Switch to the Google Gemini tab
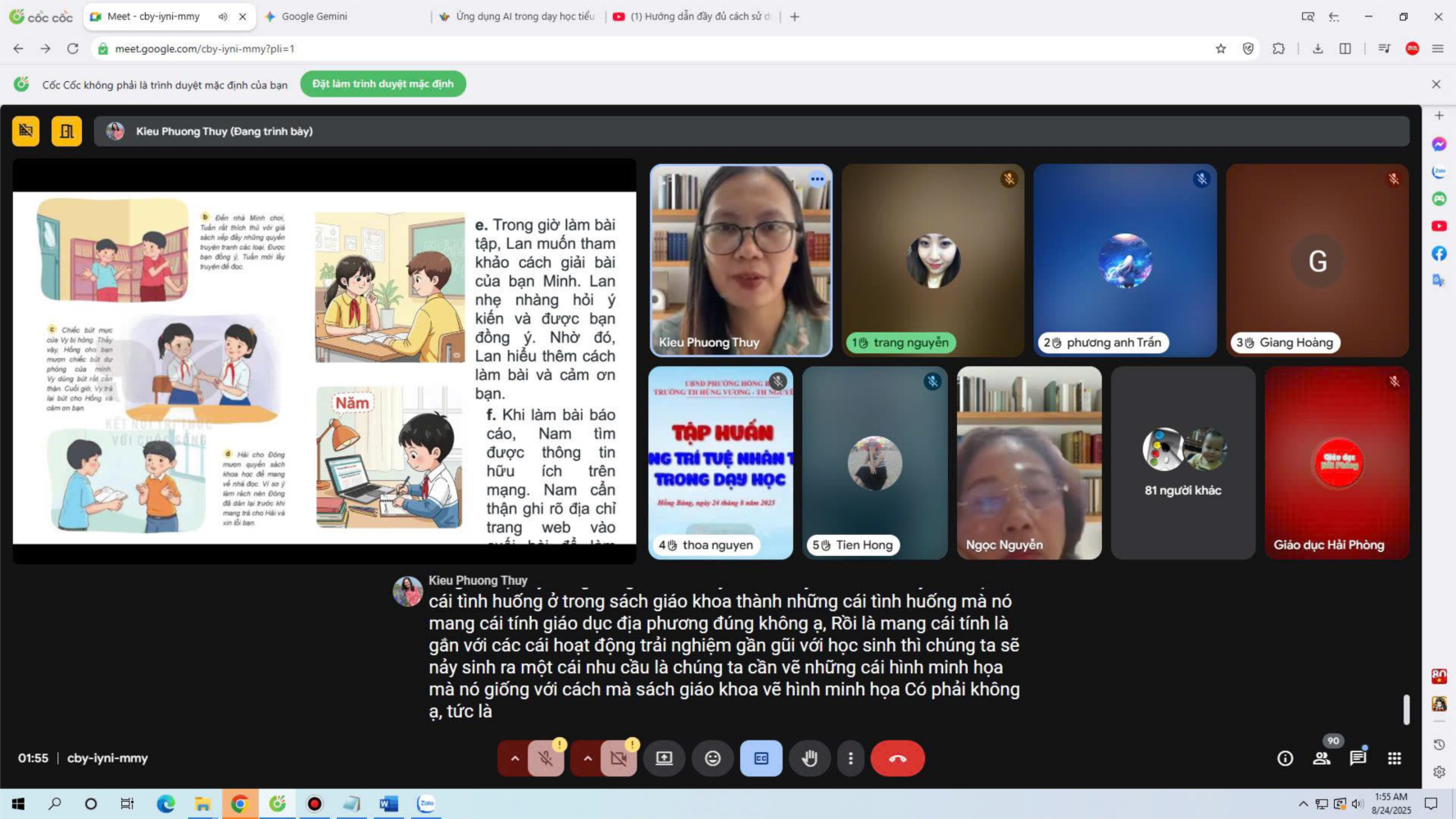1456x819 pixels. (315, 16)
